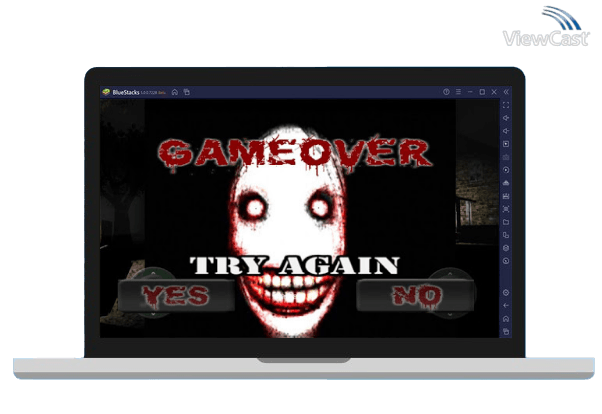Screen dimensions: 602x414
Task: Click the square play-arrow icon in sidebar
Action: pos(506,144)
